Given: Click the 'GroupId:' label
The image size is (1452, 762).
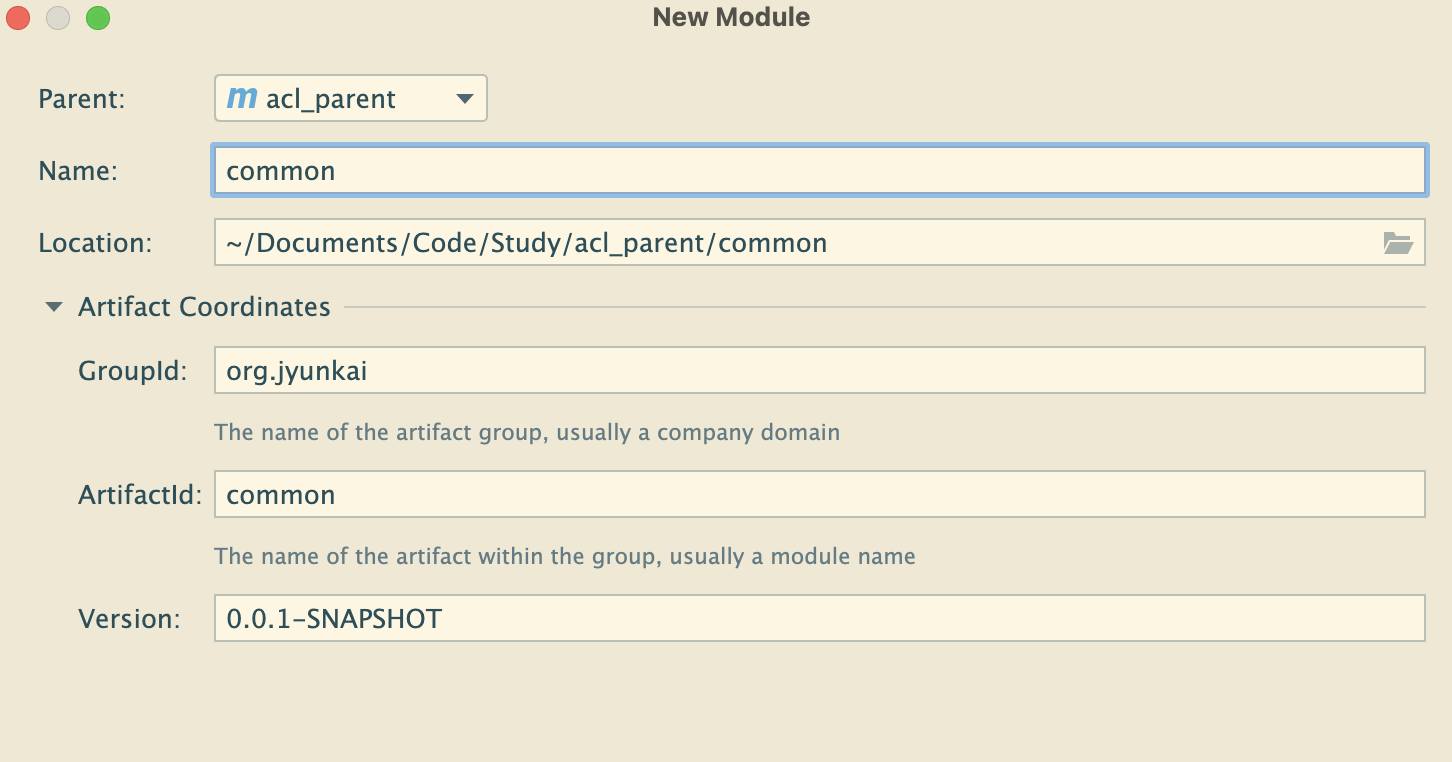Looking at the screenshot, I should click(x=133, y=371).
